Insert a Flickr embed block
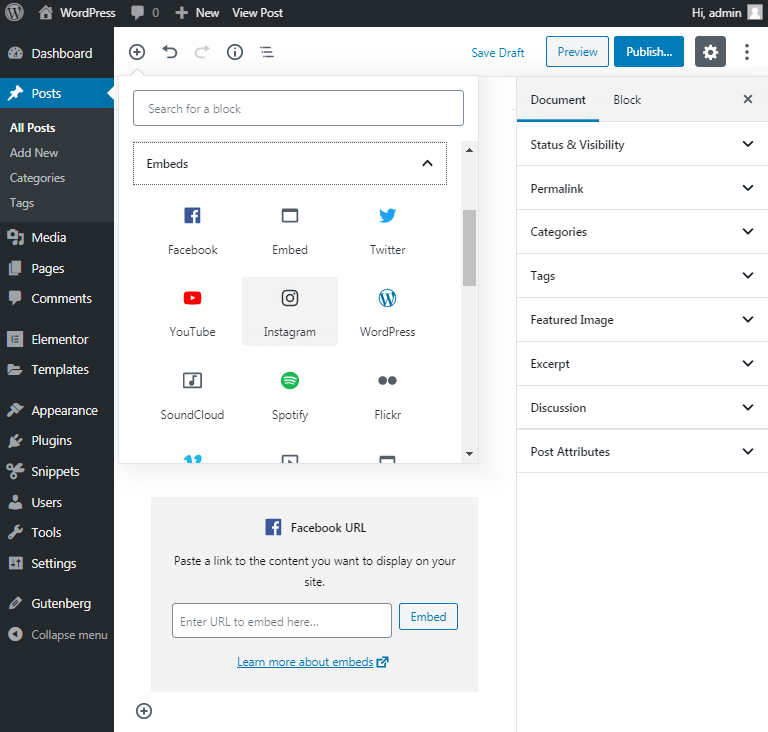Image resolution: width=768 pixels, height=732 pixels. [387, 395]
